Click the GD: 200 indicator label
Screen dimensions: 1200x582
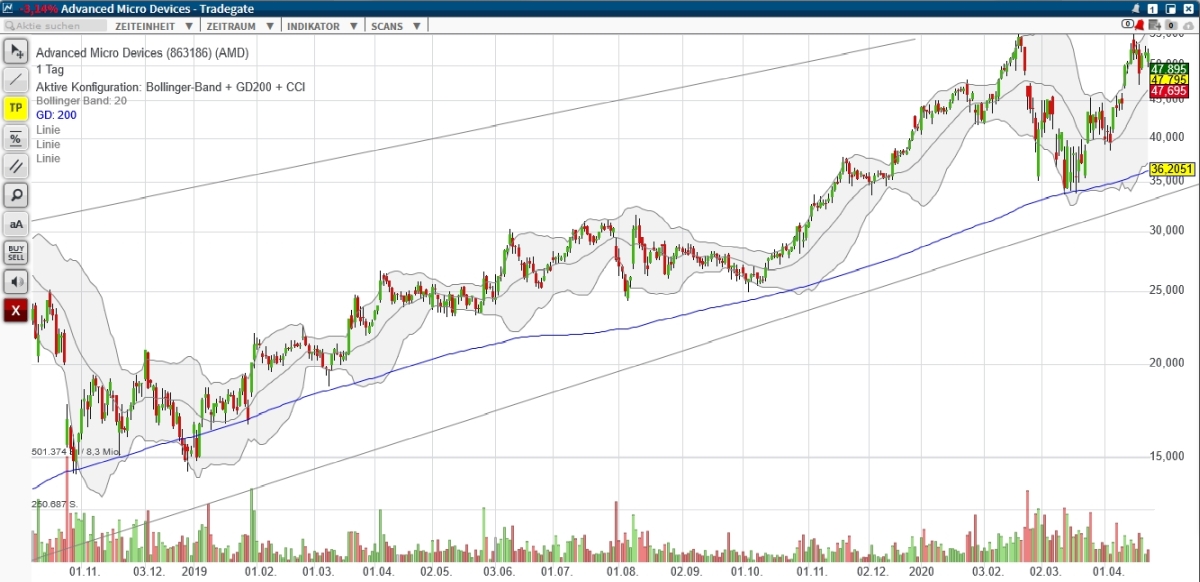pyautogui.click(x=56, y=115)
